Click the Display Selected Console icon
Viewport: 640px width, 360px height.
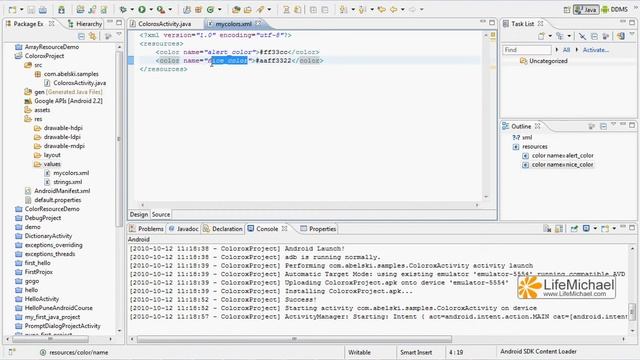pos(586,229)
